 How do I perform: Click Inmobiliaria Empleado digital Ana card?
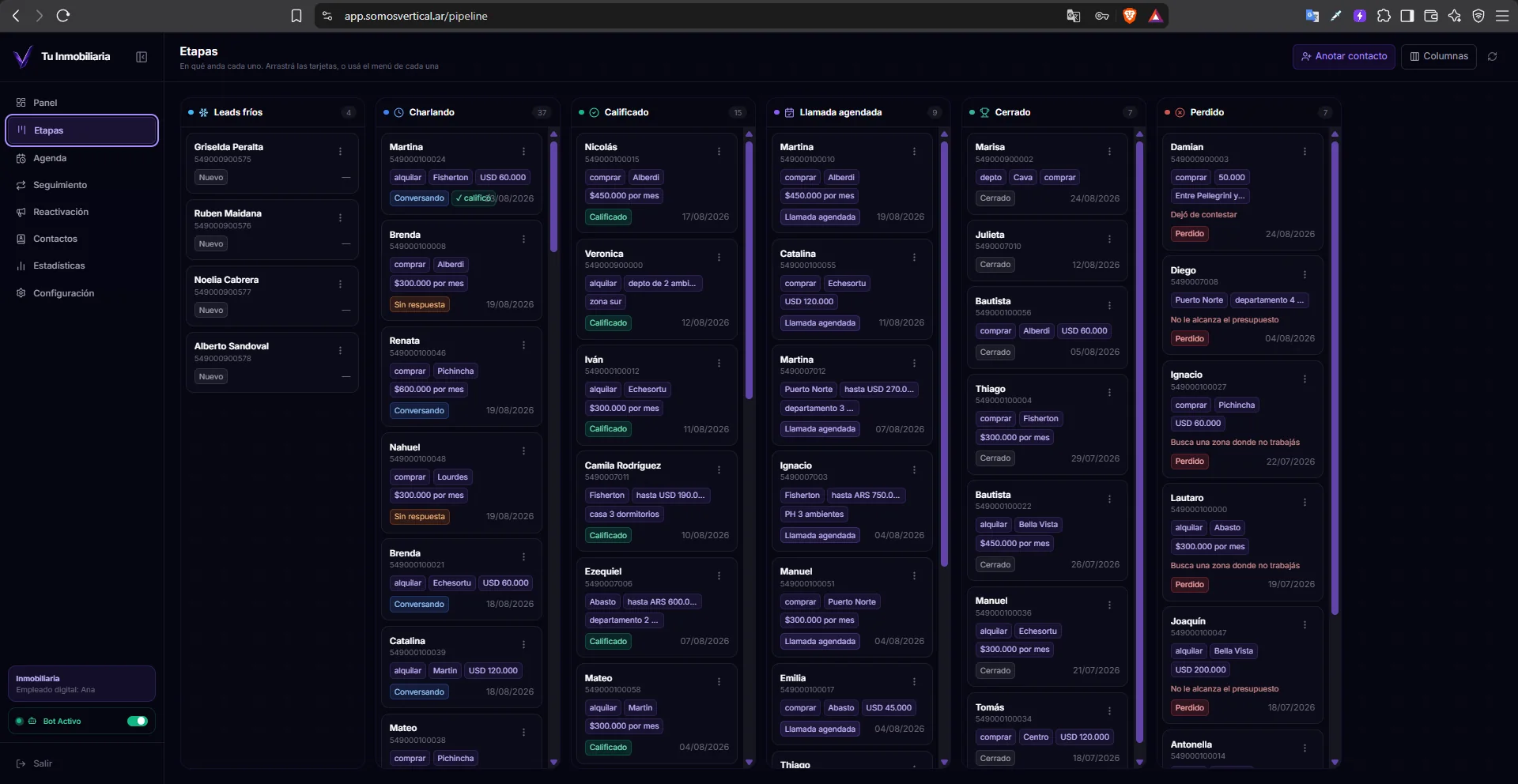[x=81, y=684]
